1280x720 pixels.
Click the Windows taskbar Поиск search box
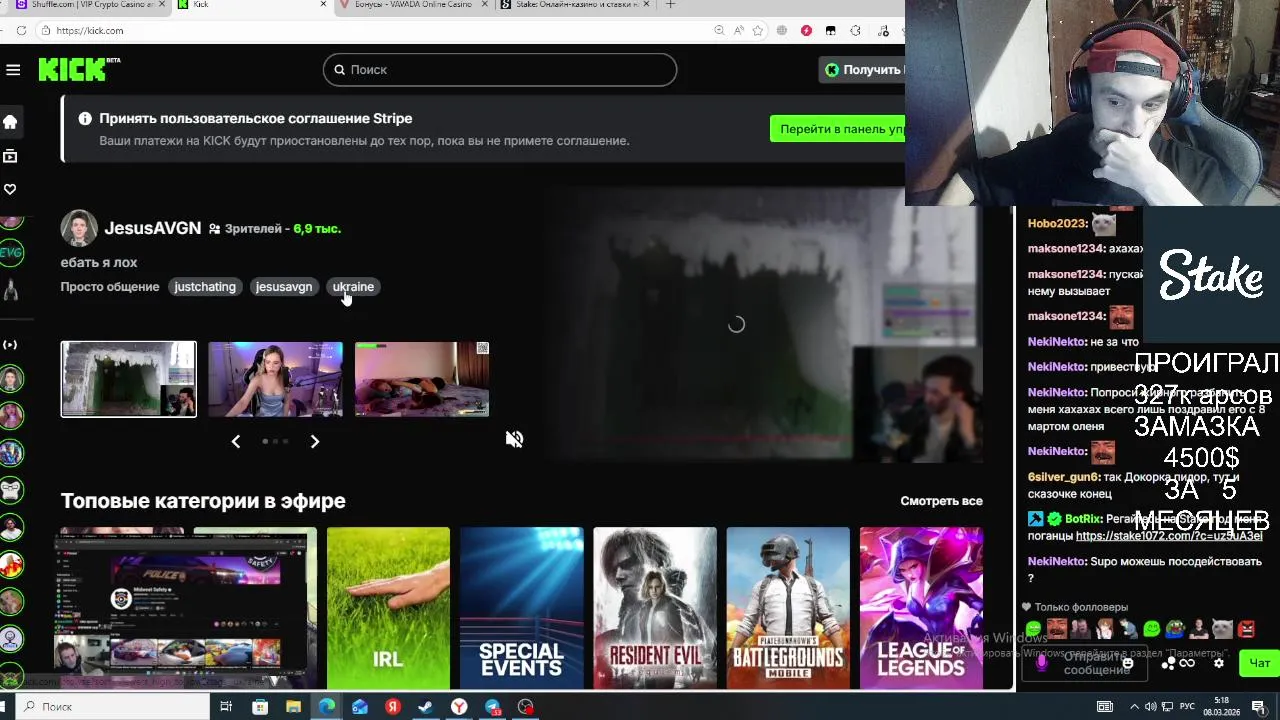pos(110,707)
